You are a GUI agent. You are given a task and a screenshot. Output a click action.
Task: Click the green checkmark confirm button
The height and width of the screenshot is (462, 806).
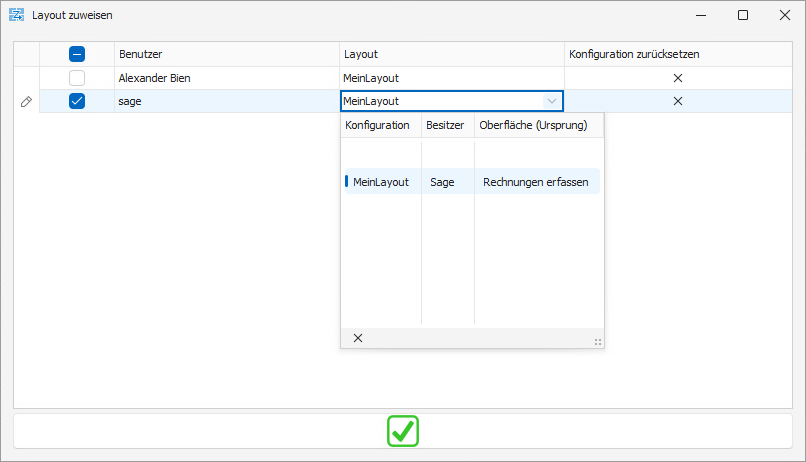[x=403, y=431]
